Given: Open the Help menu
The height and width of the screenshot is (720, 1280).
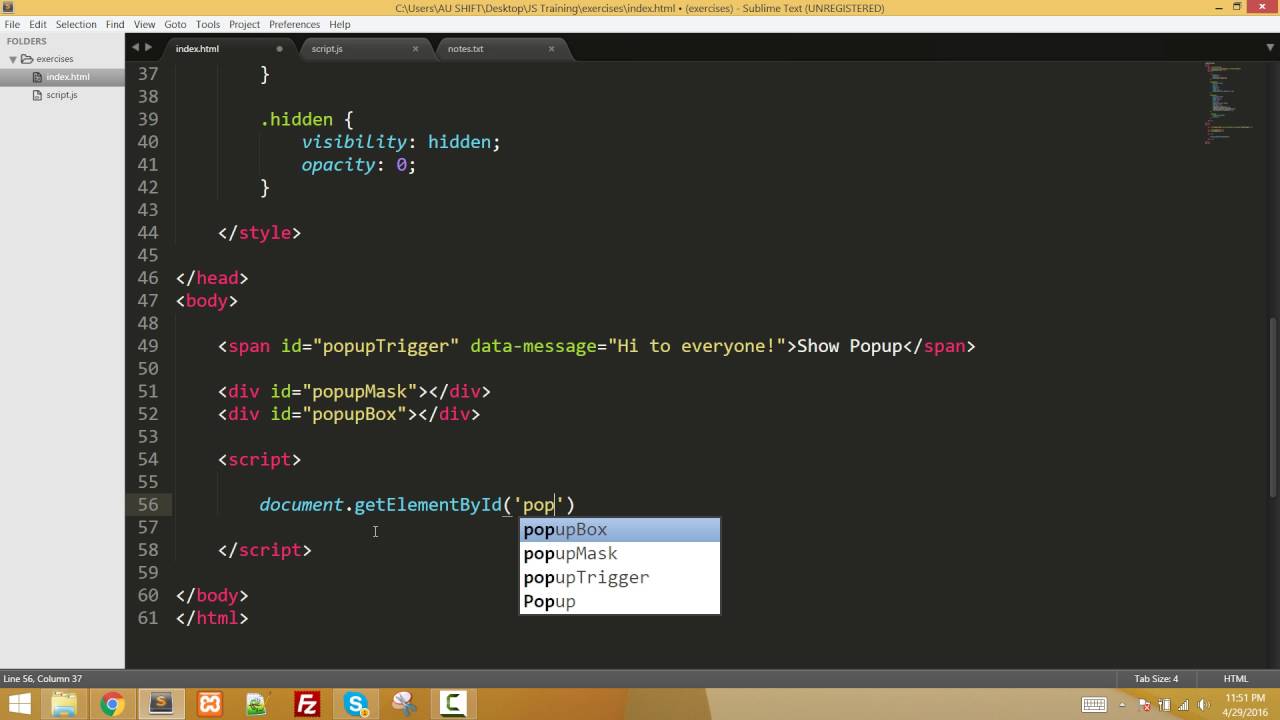Looking at the screenshot, I should pos(340,24).
